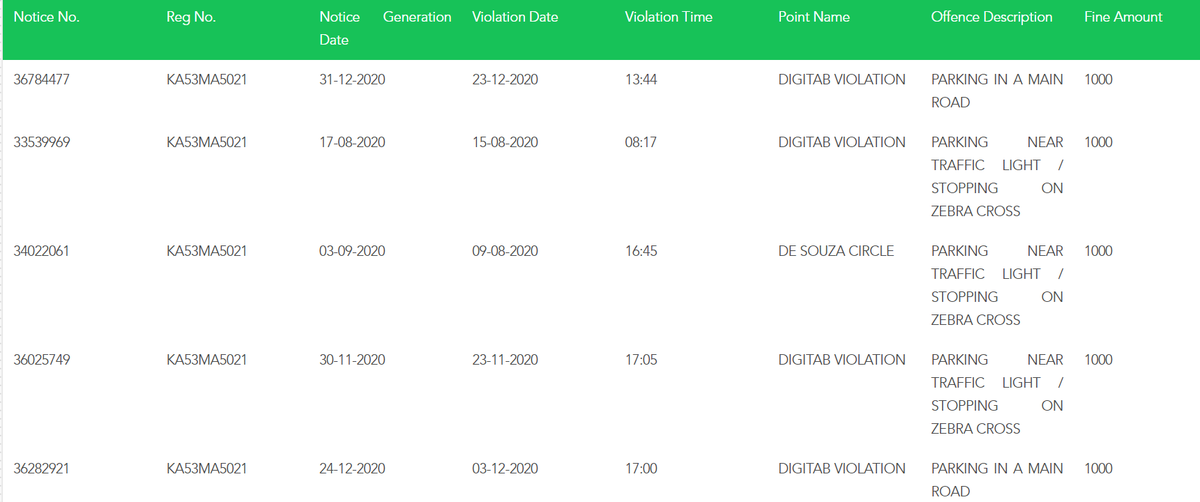Select violation date 23-12-2020
1200x502 pixels.
(x=505, y=79)
